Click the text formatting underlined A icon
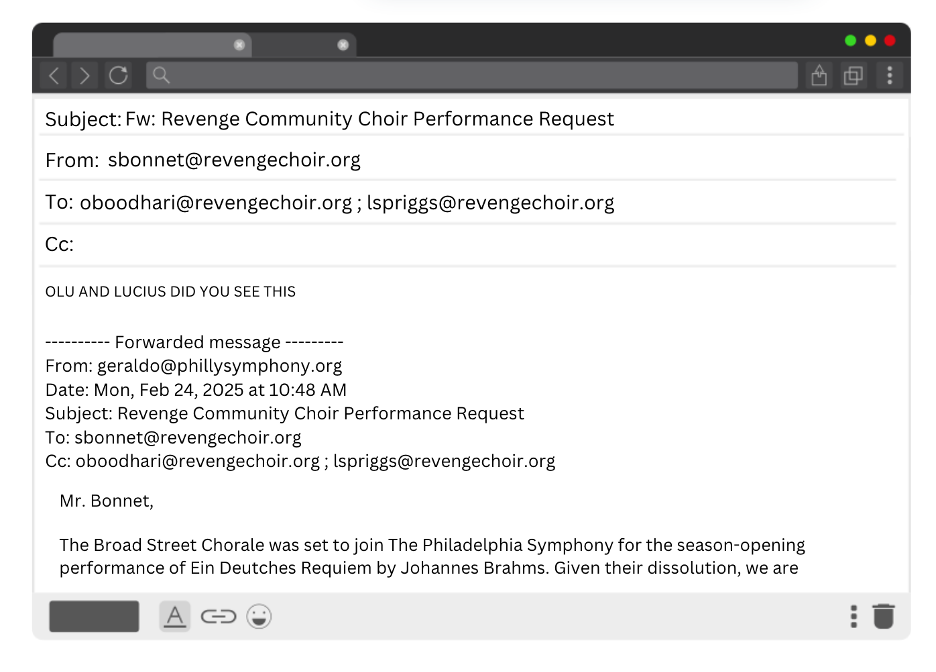The height and width of the screenshot is (672, 936). [175, 616]
